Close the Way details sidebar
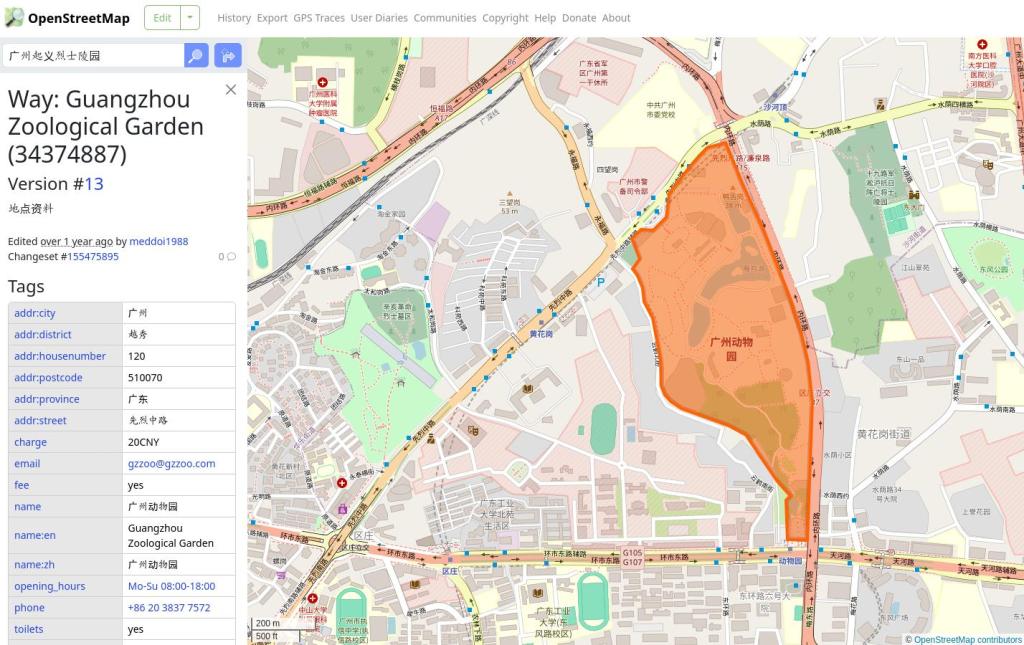1024x645 pixels. click(x=231, y=89)
